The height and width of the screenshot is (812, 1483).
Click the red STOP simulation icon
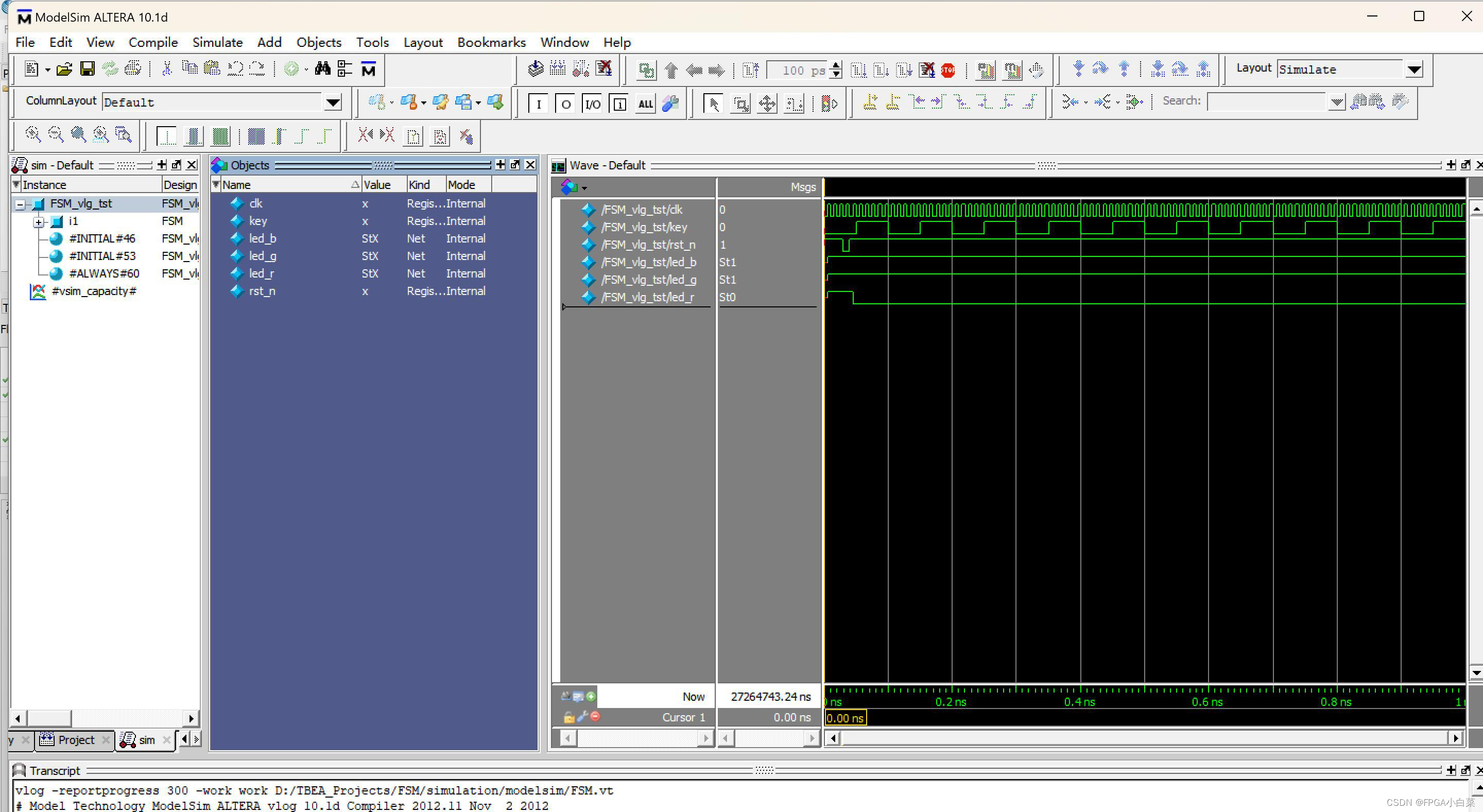click(947, 70)
